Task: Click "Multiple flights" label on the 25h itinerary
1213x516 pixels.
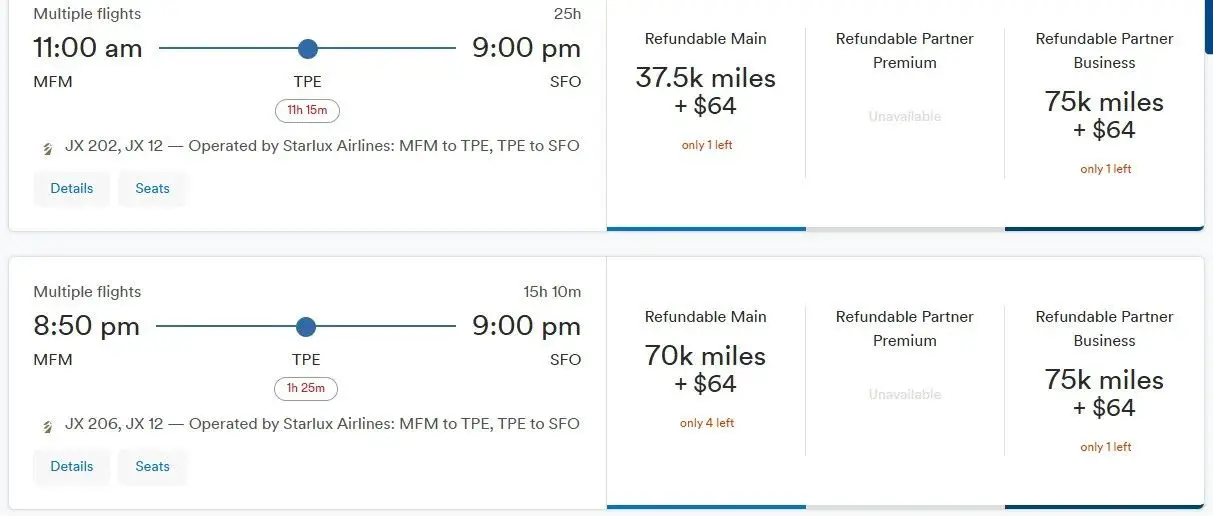Action: click(x=87, y=14)
